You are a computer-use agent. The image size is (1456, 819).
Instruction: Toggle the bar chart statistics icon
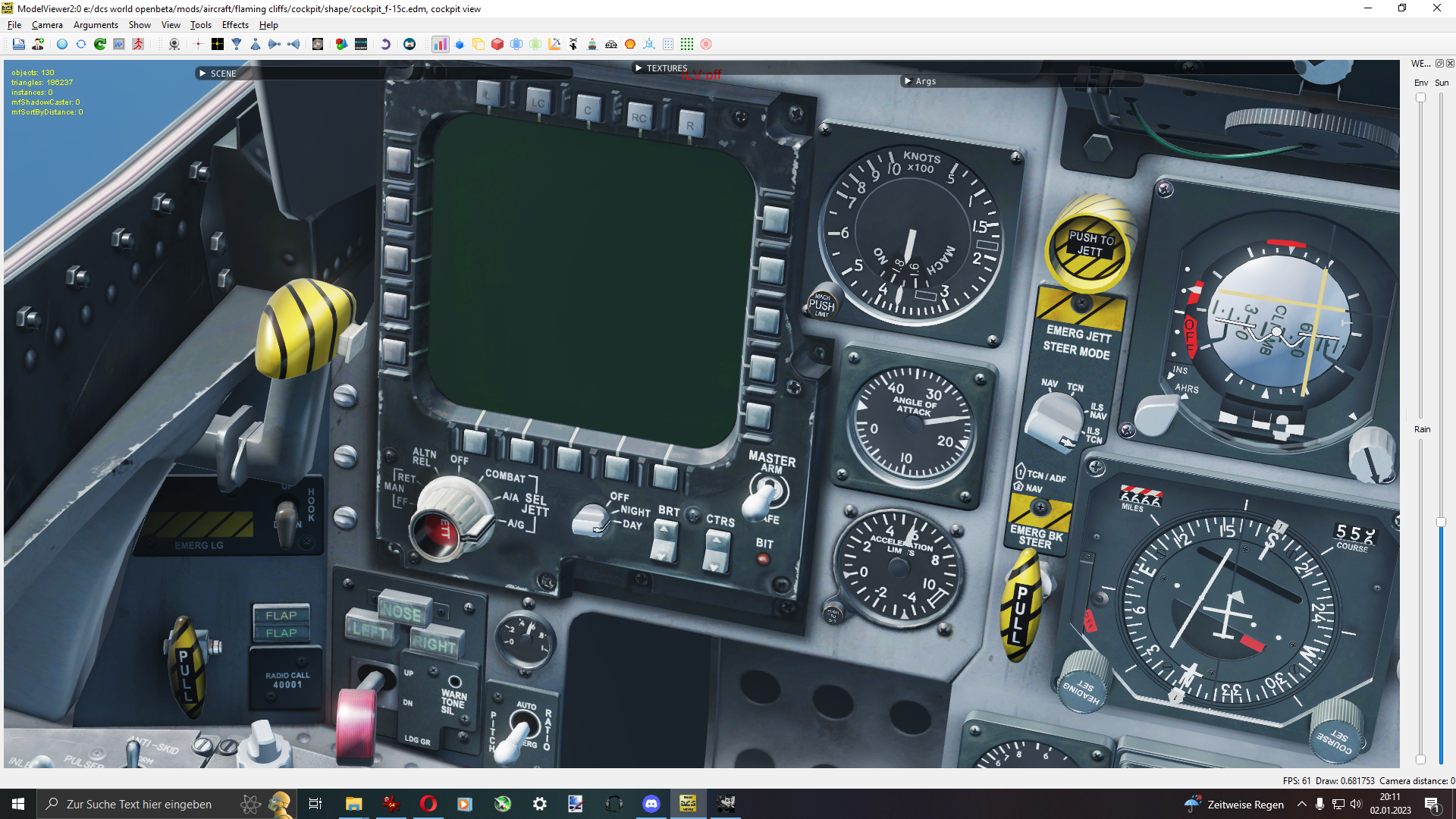pyautogui.click(x=440, y=44)
